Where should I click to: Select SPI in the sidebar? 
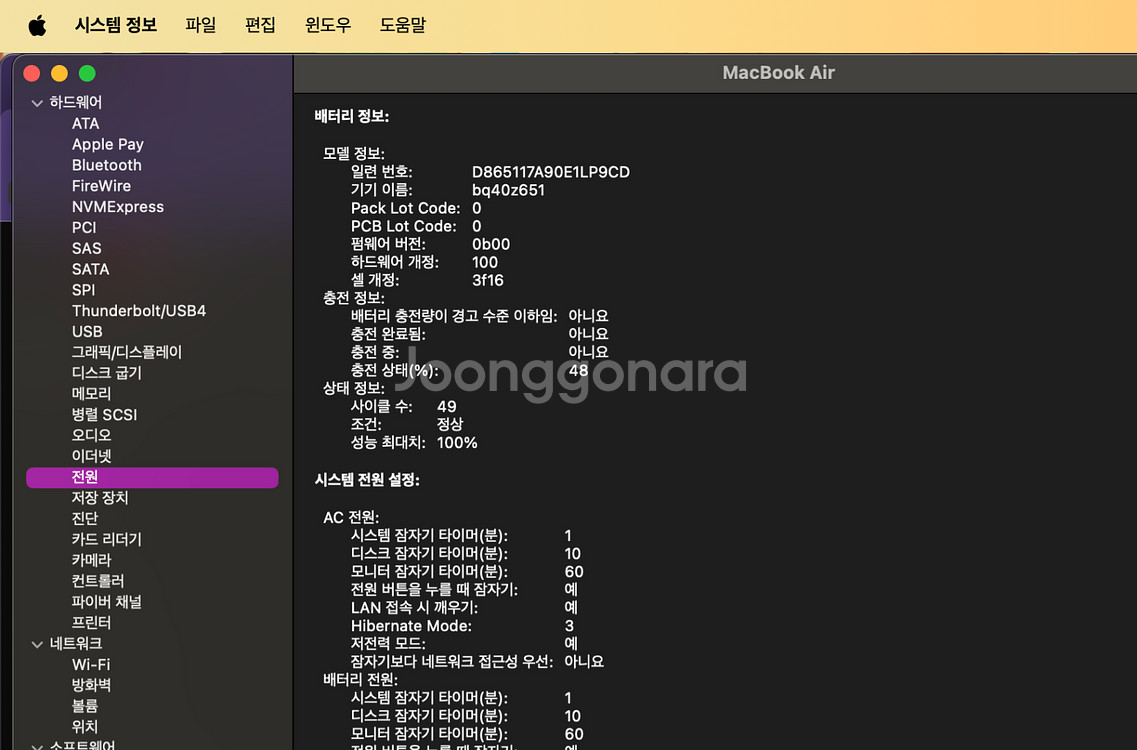(x=83, y=290)
